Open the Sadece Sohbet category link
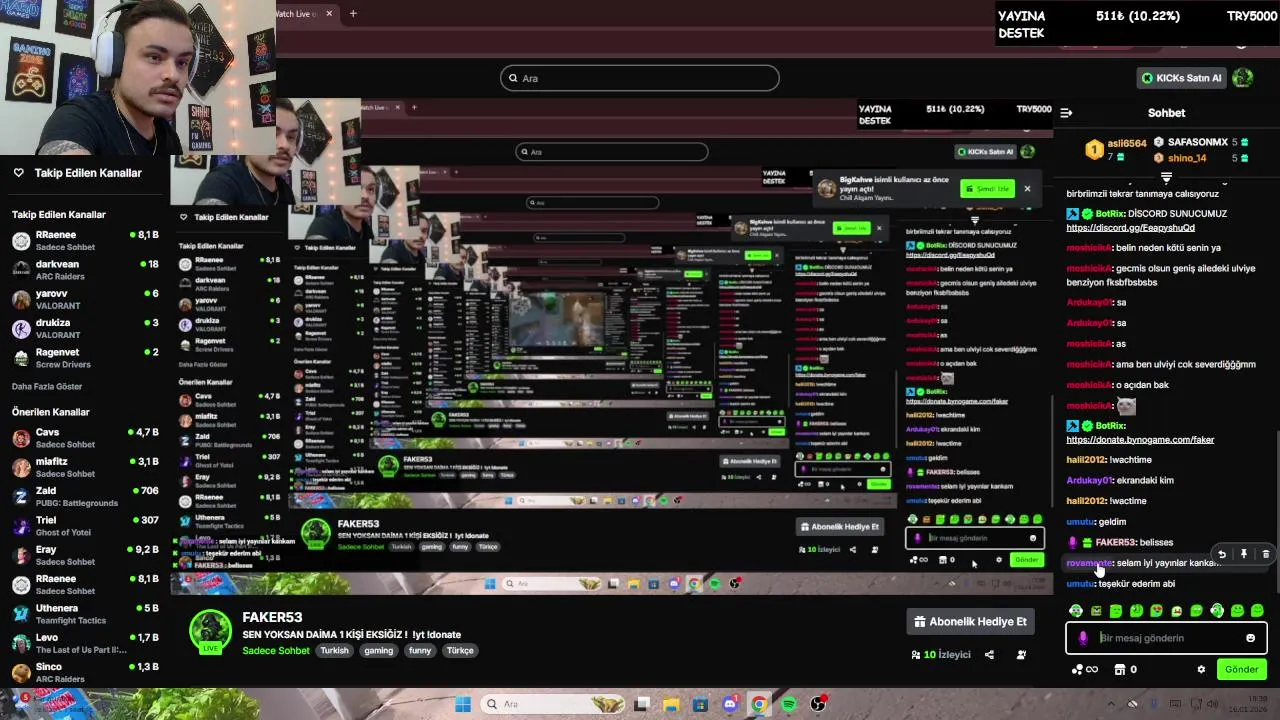This screenshot has height=720, width=1280. click(276, 650)
